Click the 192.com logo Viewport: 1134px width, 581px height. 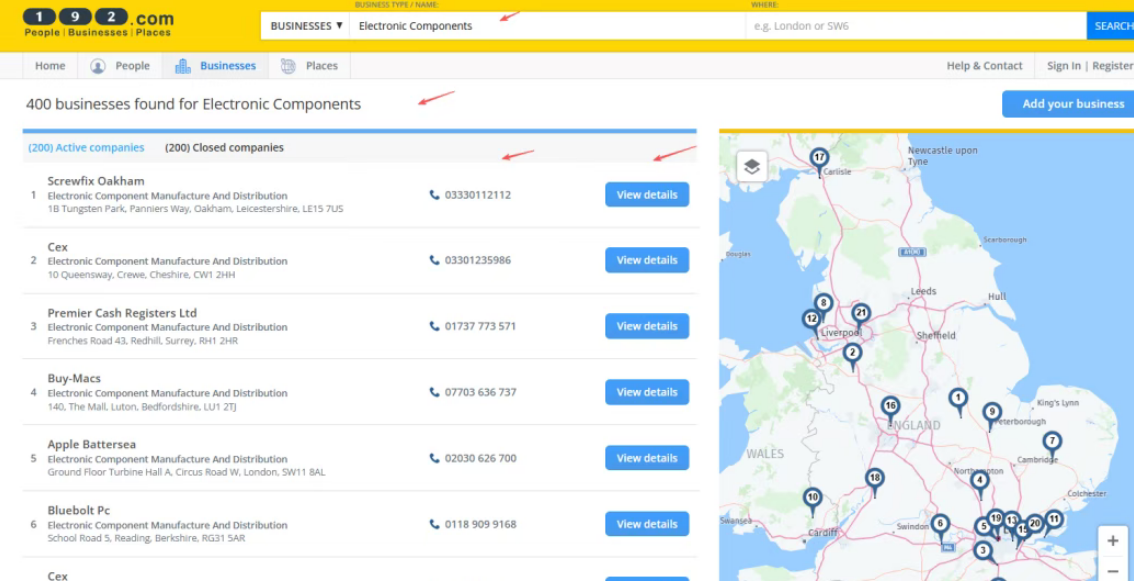[98, 23]
